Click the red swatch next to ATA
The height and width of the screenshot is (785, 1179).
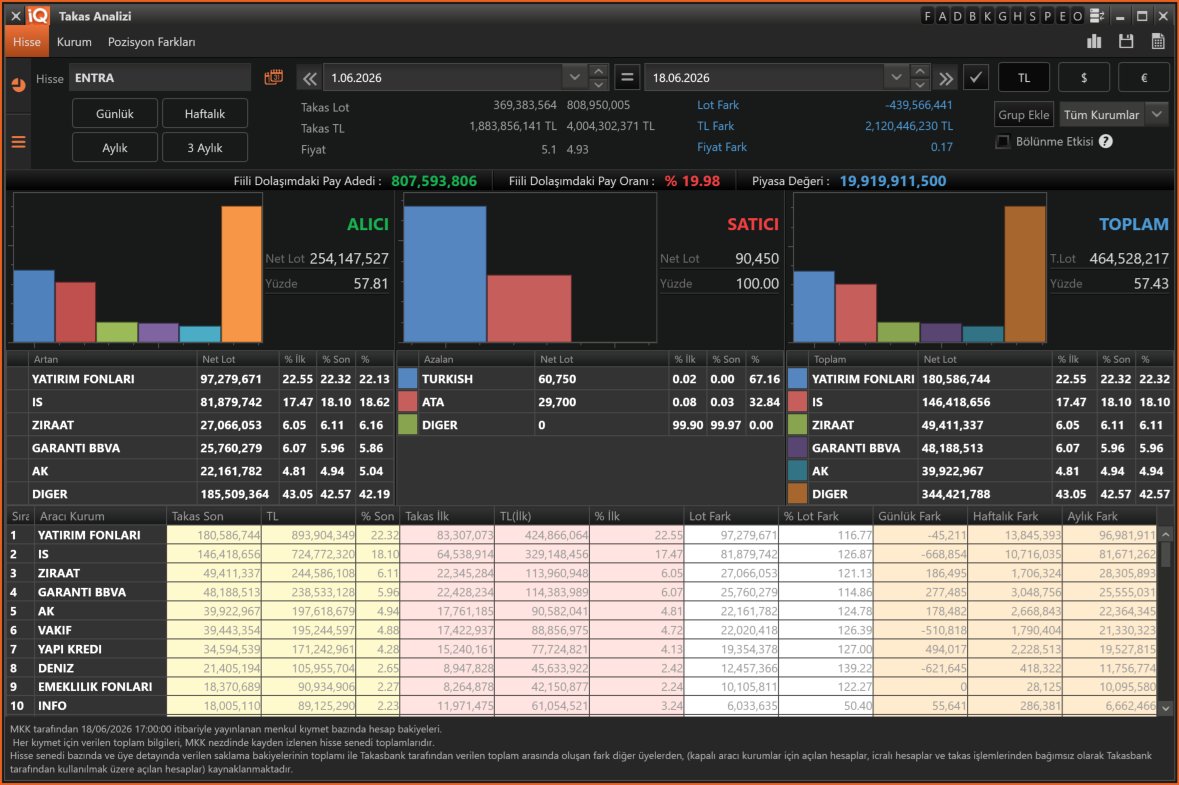tap(407, 402)
